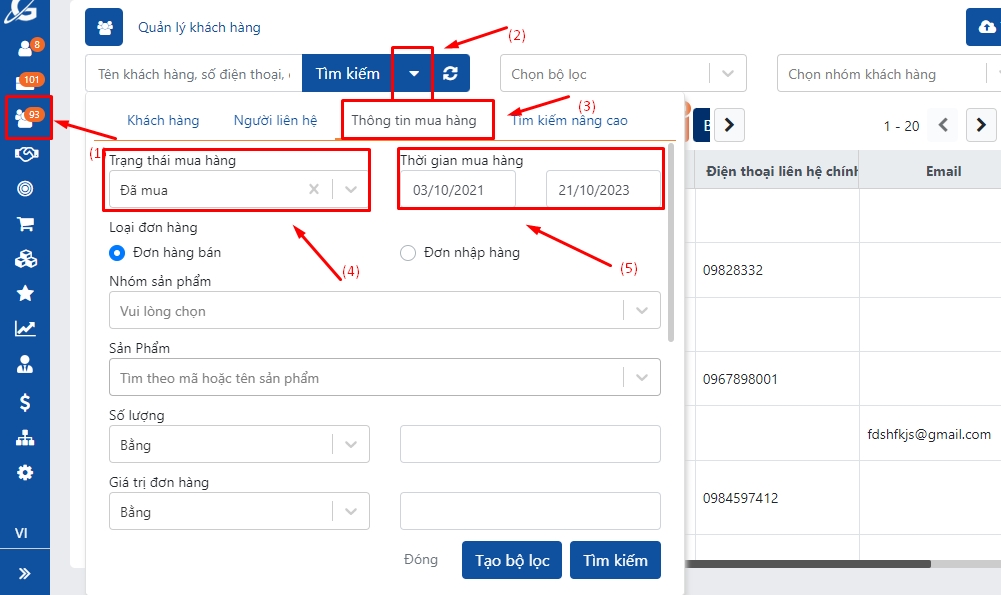Click the Tạo bộ lọc button

[x=512, y=560]
